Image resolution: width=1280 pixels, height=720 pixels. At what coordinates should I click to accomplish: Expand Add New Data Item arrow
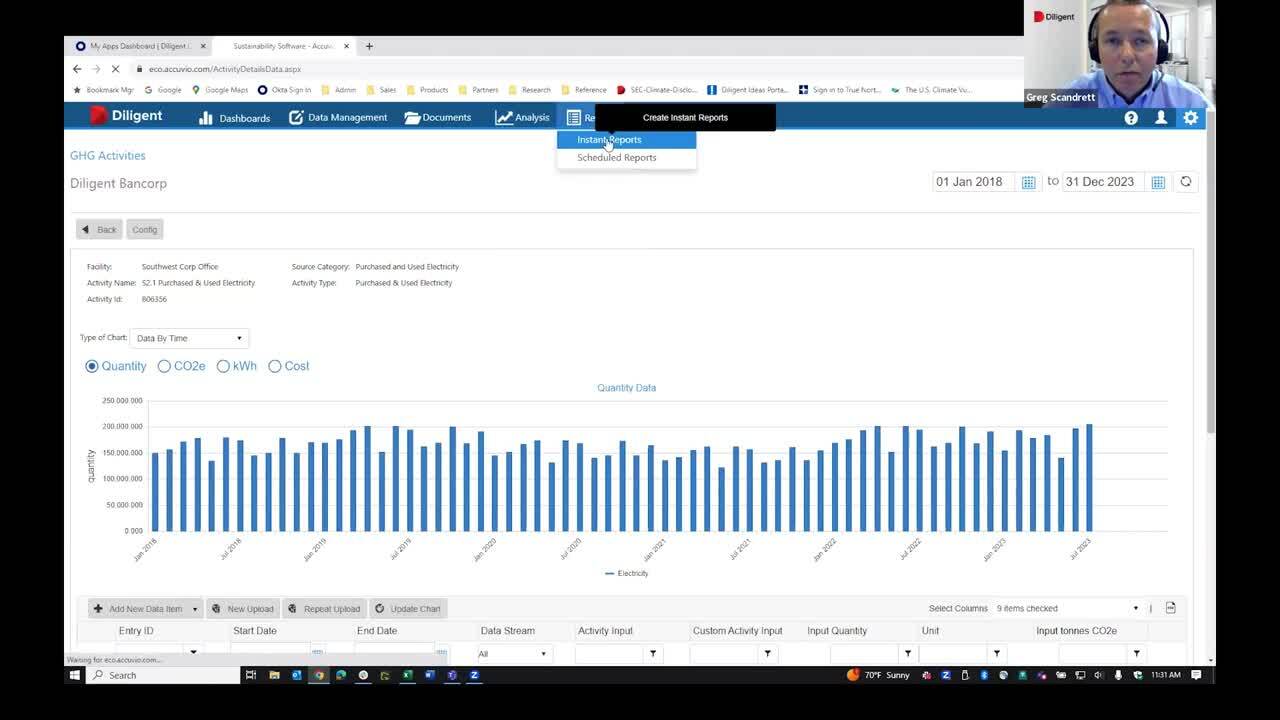pos(195,608)
